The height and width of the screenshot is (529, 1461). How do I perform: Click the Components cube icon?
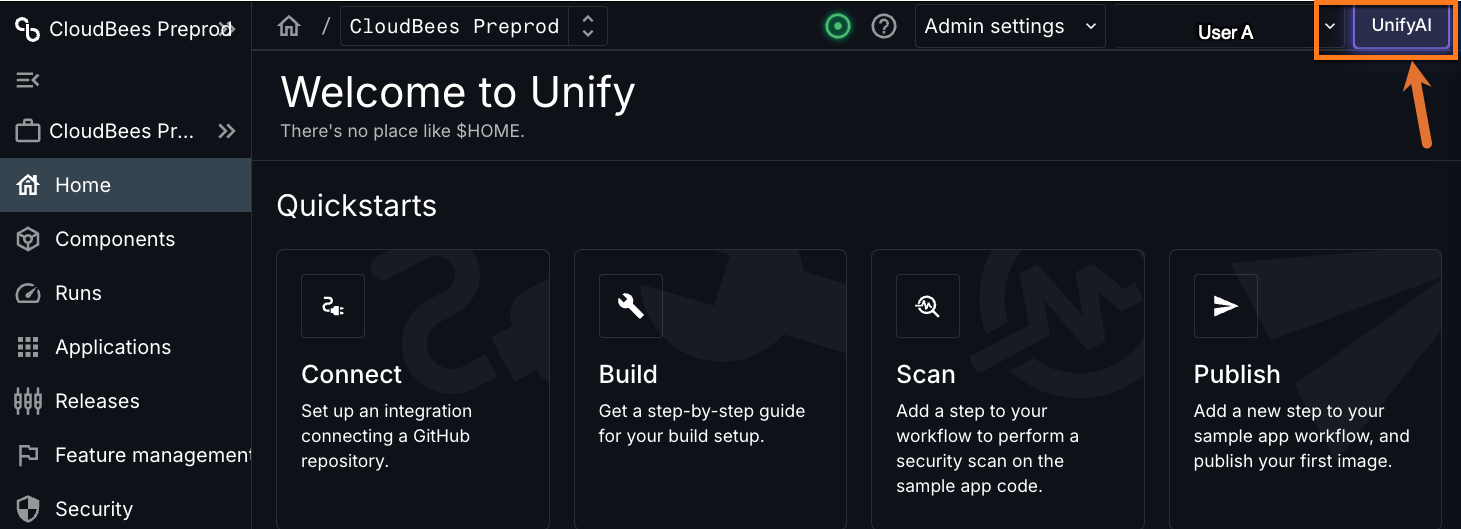(x=28, y=239)
